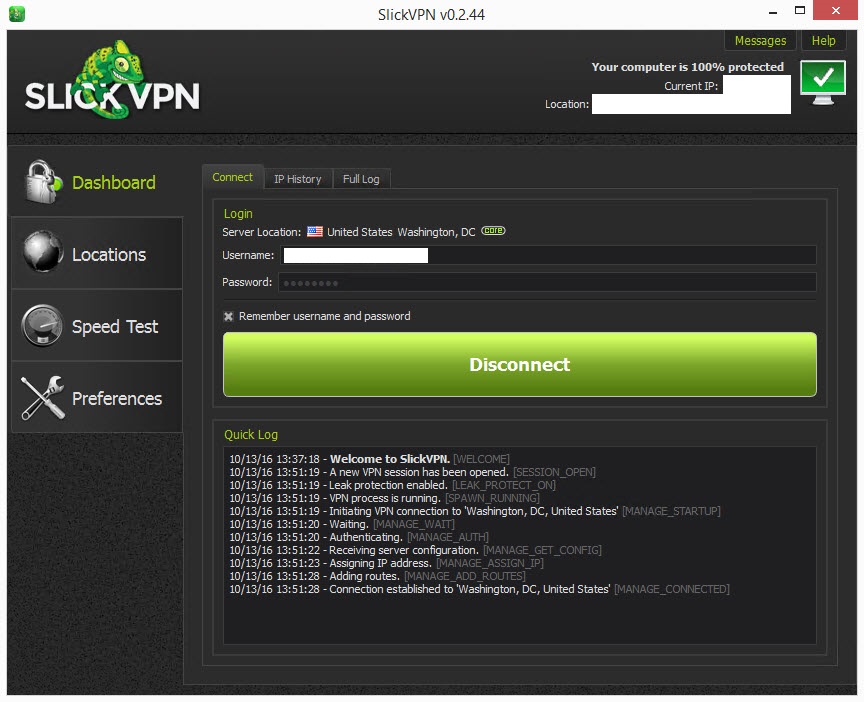Click 'Your computer is 100% protected' status

[x=688, y=67]
